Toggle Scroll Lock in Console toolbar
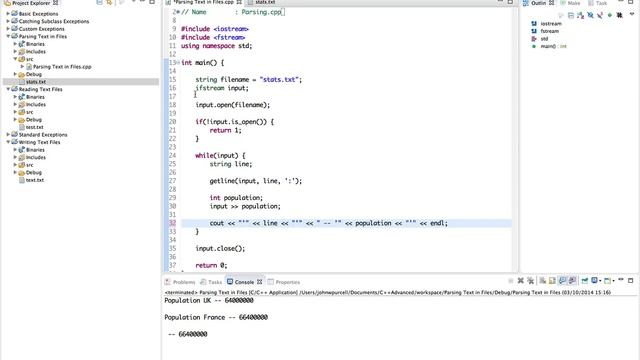Viewport: 640px width, 360px height. pyautogui.click(x=552, y=280)
